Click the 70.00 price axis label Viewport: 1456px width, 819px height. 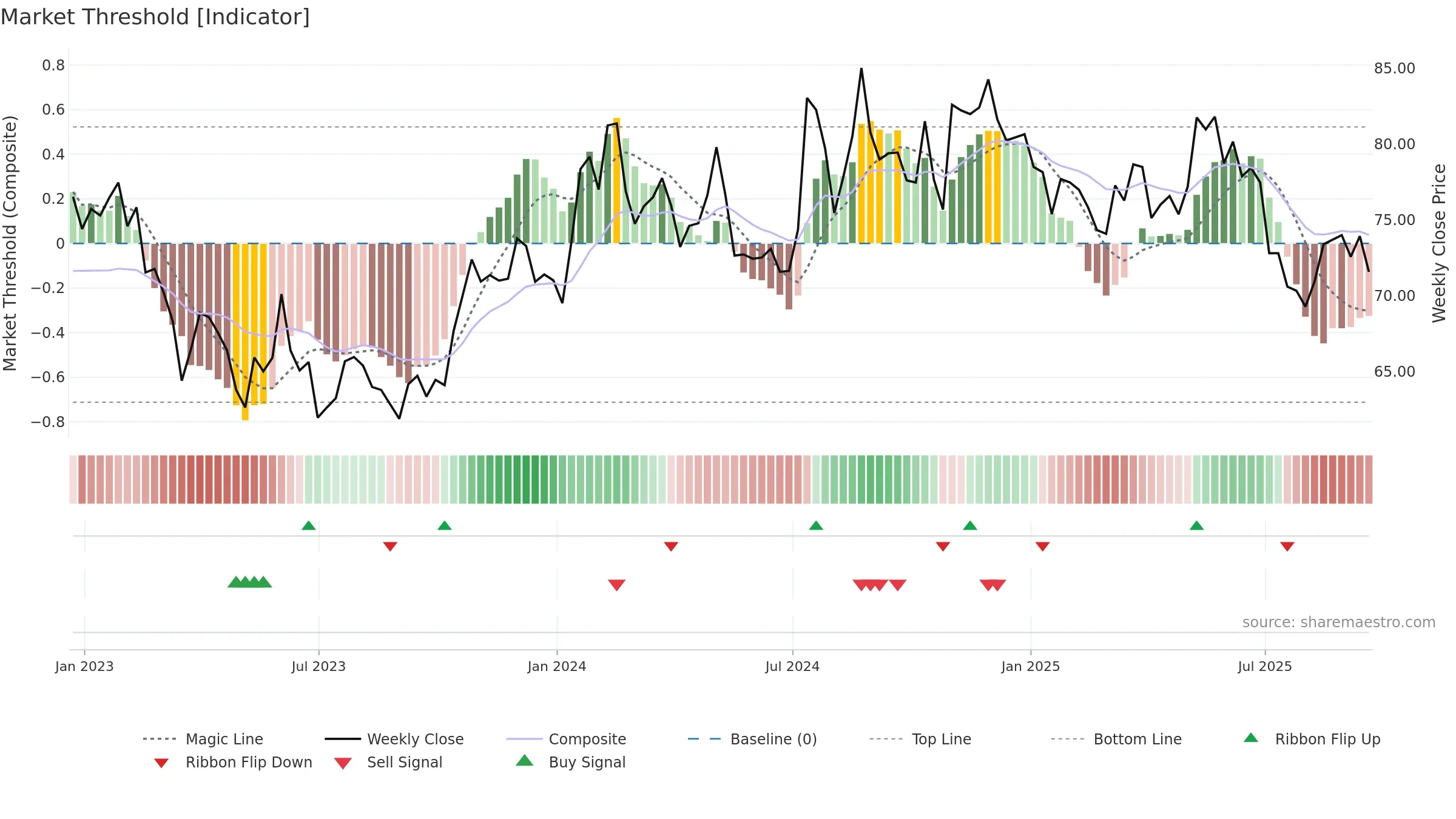pos(1395,295)
